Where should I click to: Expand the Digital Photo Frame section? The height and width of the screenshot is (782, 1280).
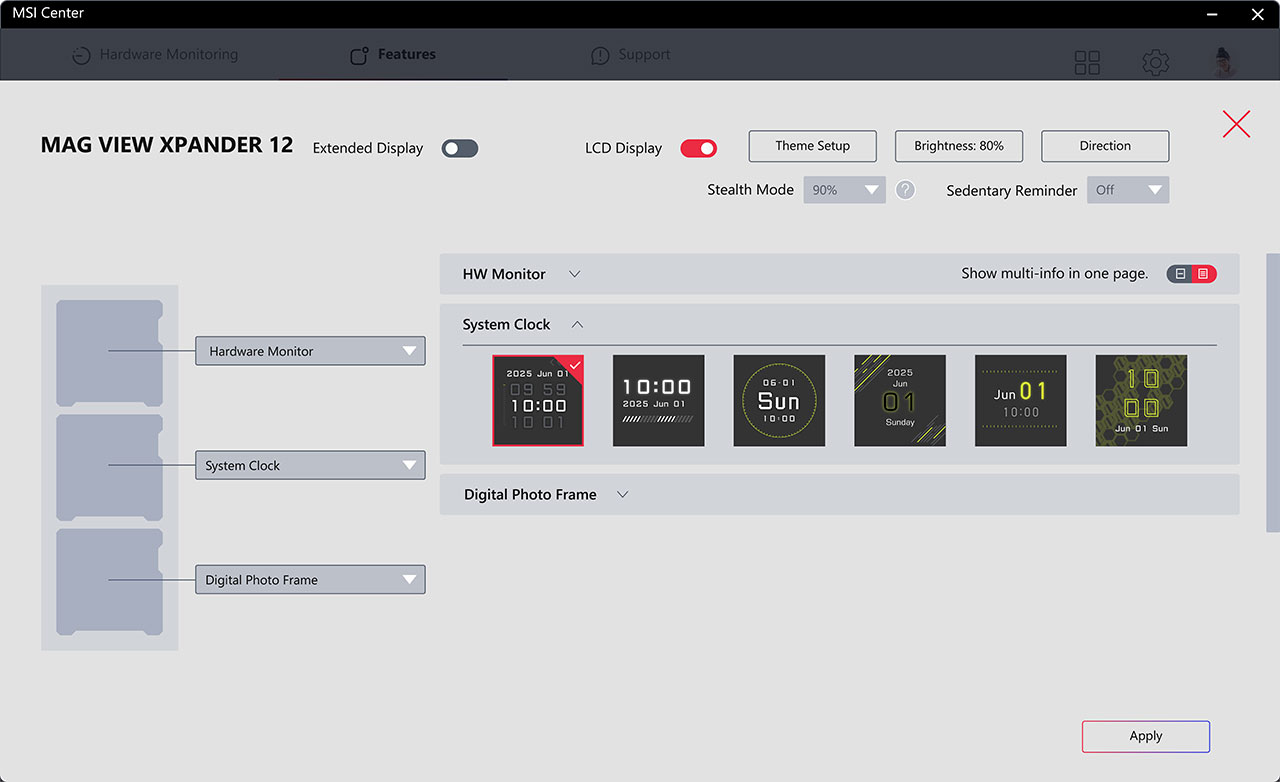tap(840, 495)
